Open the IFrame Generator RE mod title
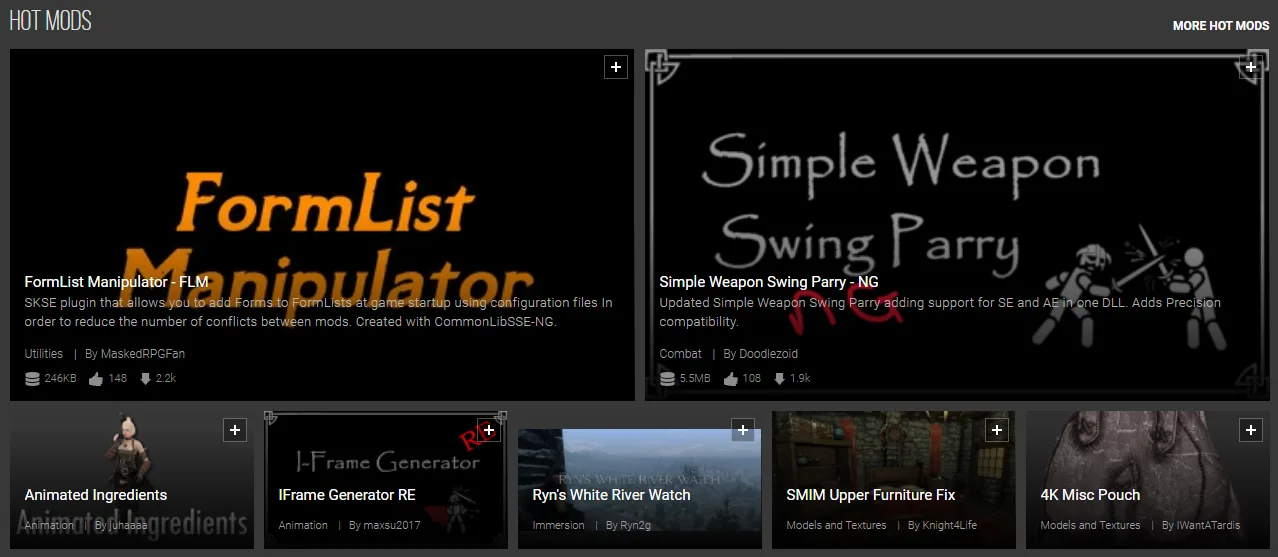Viewport: 1278px width, 557px height. coord(347,495)
